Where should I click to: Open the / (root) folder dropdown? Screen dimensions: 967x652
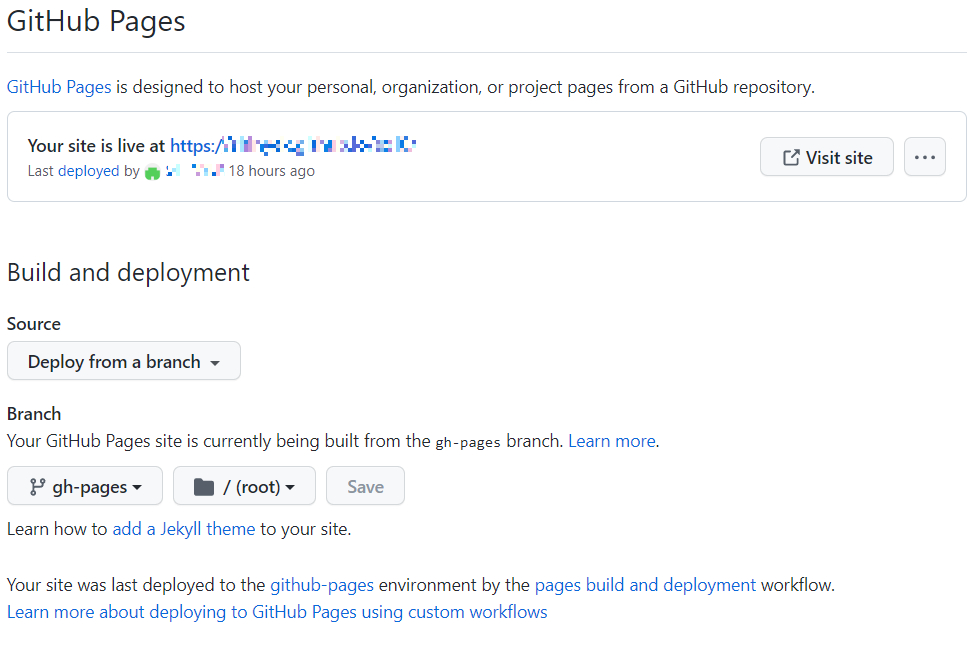click(244, 487)
